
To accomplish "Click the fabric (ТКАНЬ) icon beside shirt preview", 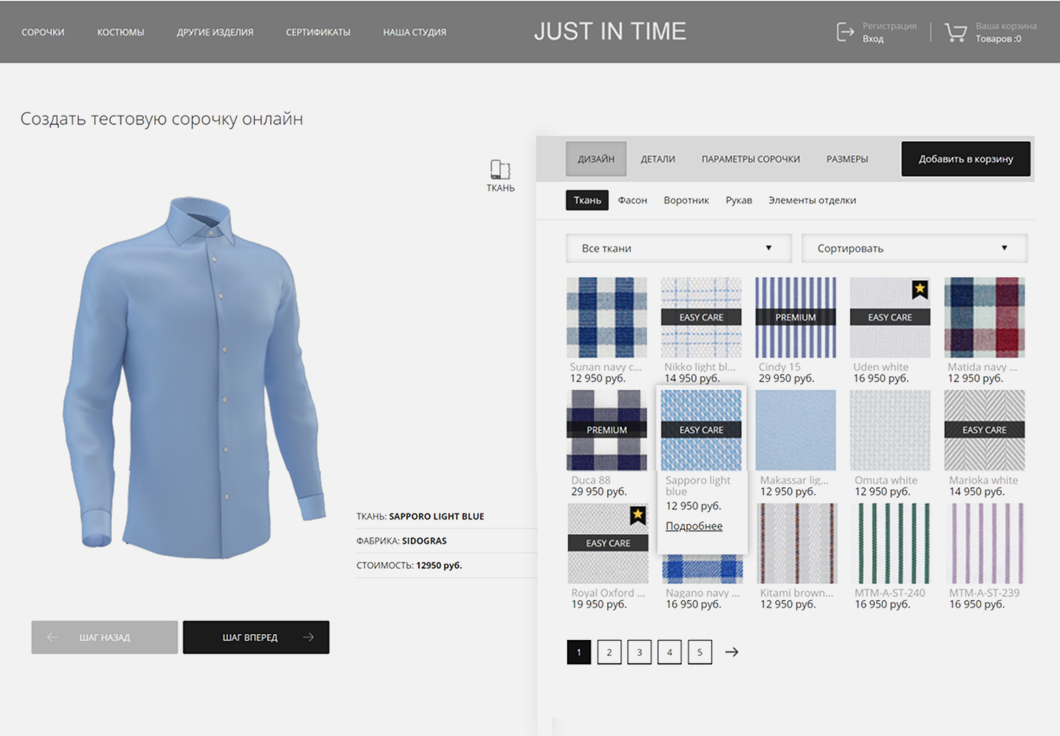I will coord(500,170).
